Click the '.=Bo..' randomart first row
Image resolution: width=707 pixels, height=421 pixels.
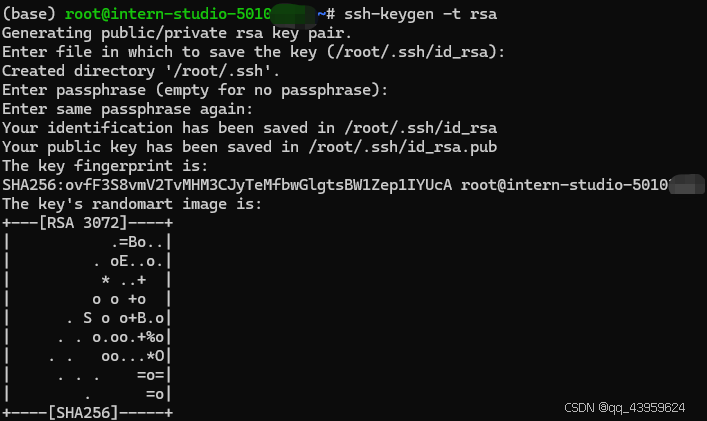click(137, 243)
